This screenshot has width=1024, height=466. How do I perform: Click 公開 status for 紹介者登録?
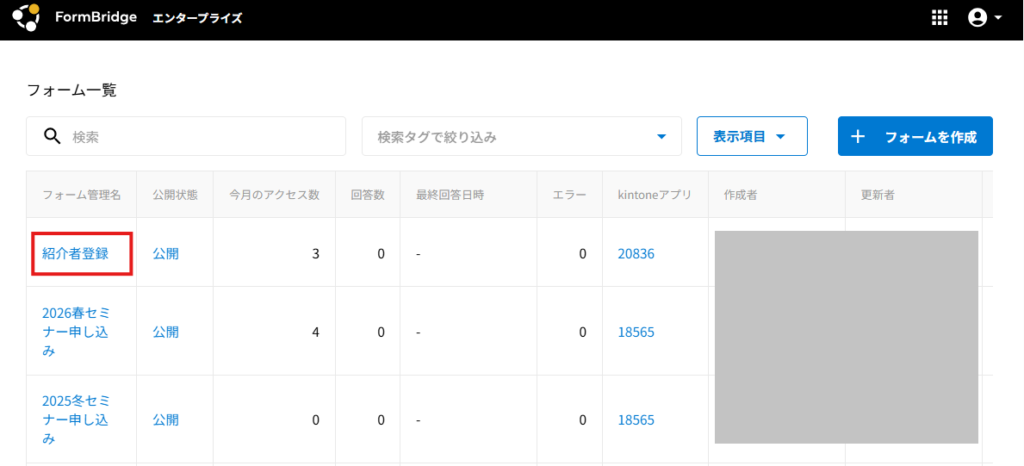(166, 254)
